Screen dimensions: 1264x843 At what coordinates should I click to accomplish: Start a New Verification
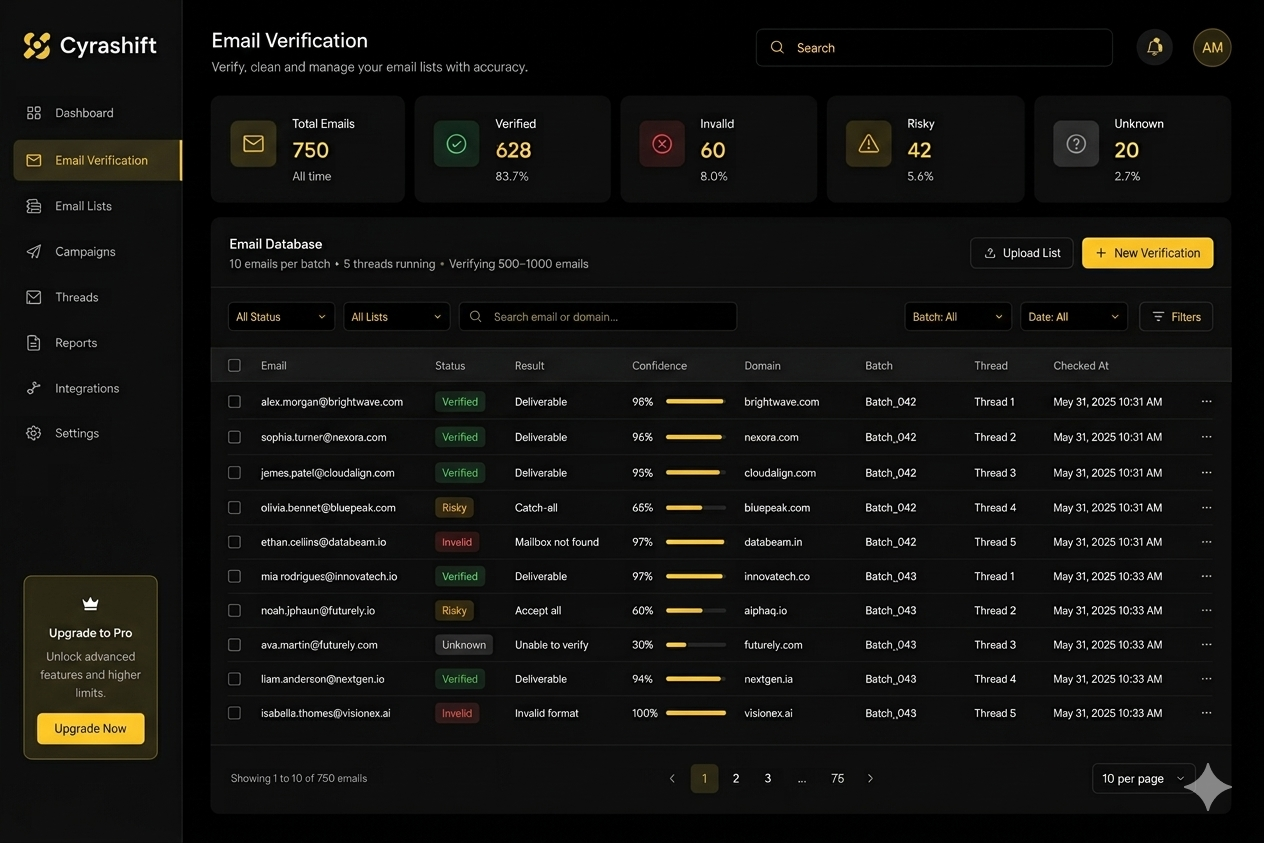1148,253
